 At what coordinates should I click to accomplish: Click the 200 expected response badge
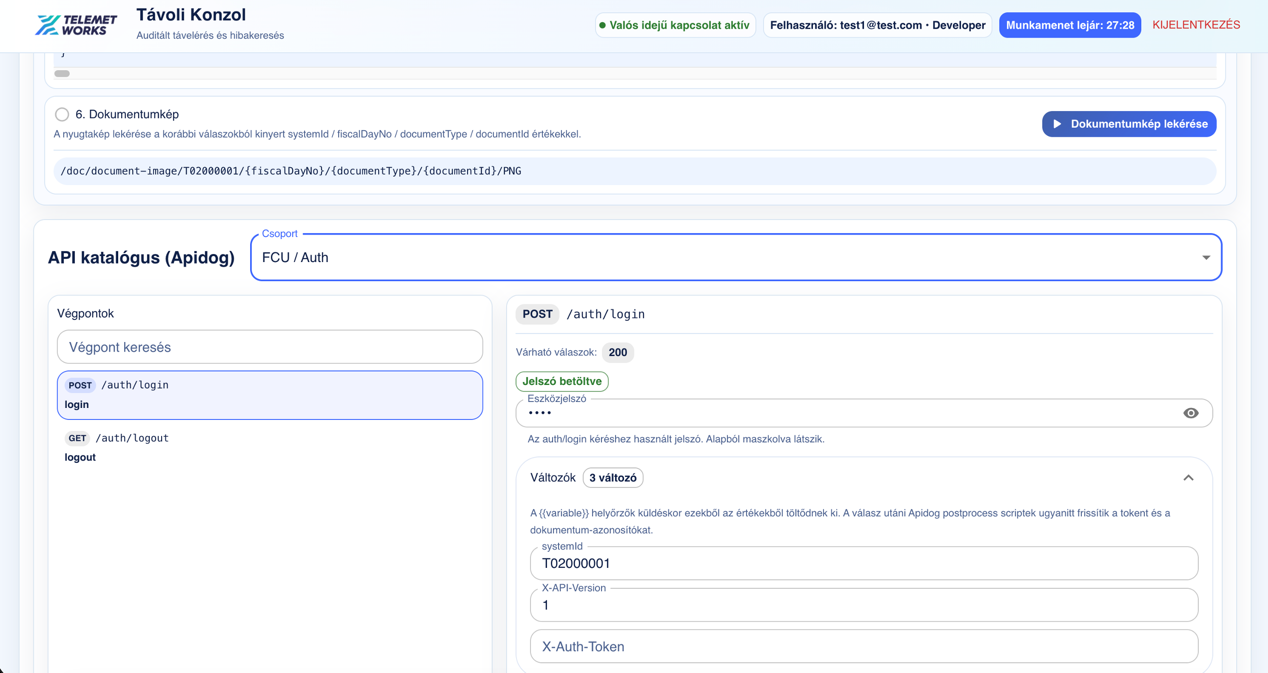point(618,352)
